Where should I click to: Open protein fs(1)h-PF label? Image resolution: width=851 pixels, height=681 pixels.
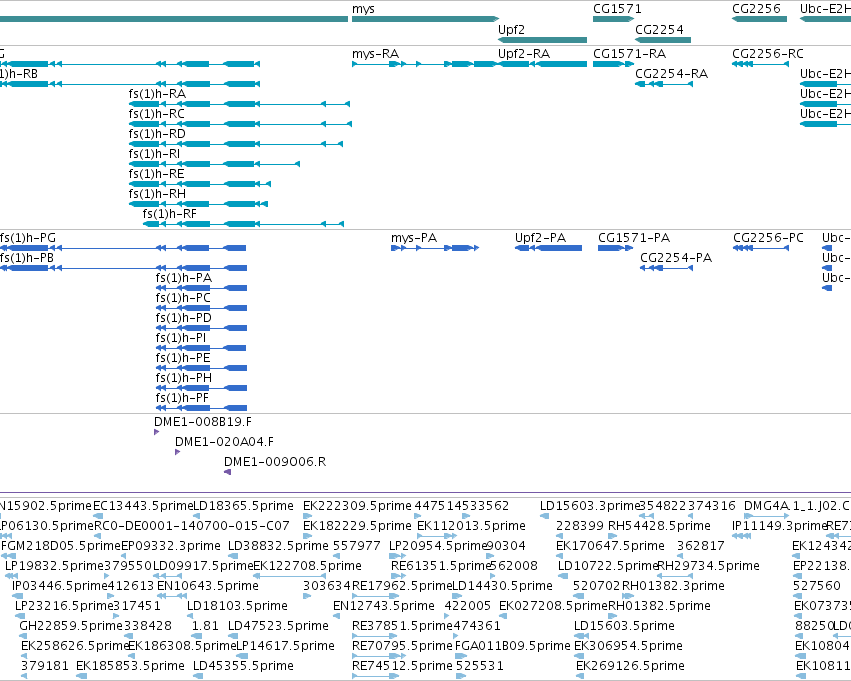point(182,399)
